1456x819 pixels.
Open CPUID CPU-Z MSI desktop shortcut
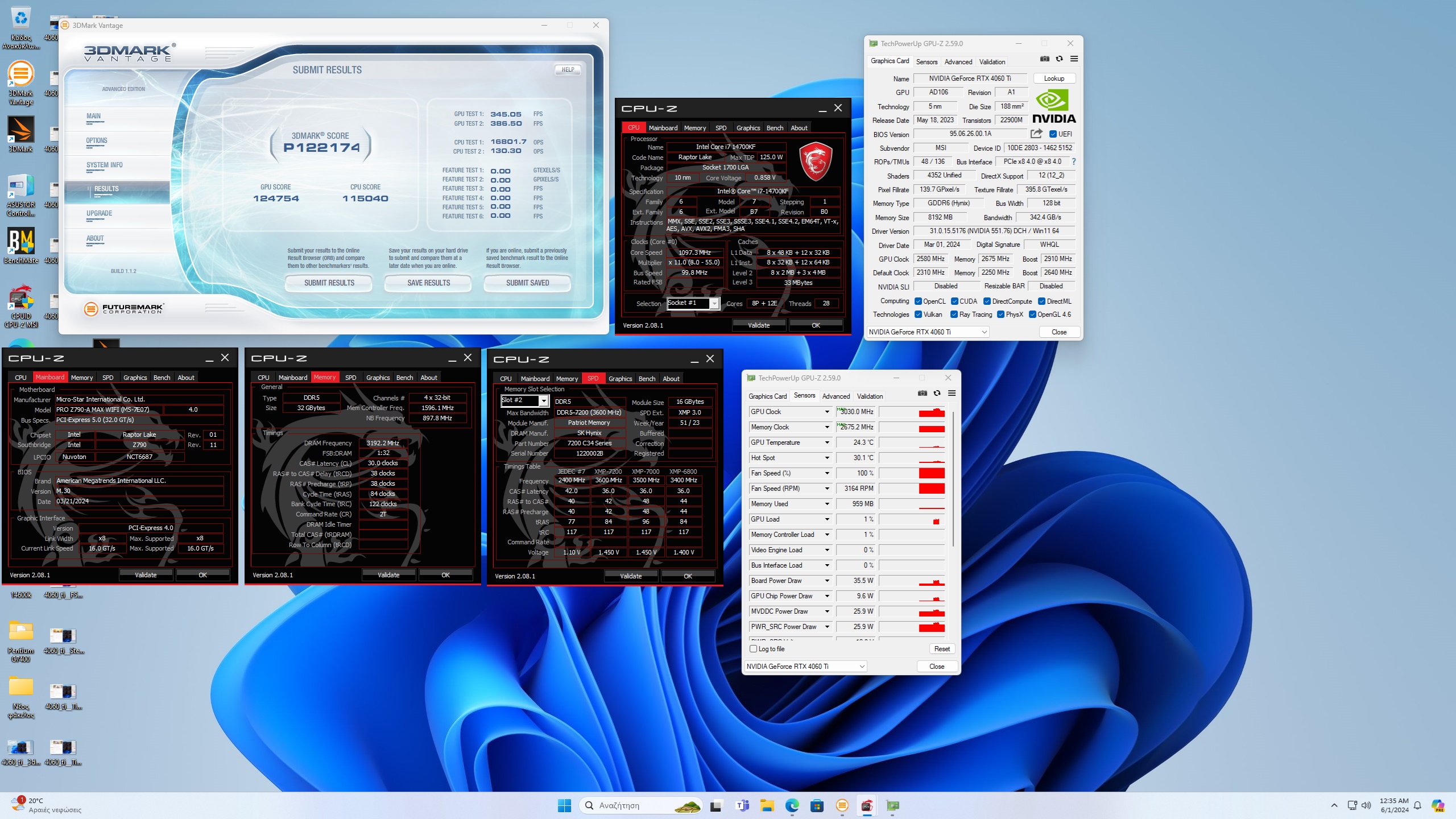tap(21, 307)
